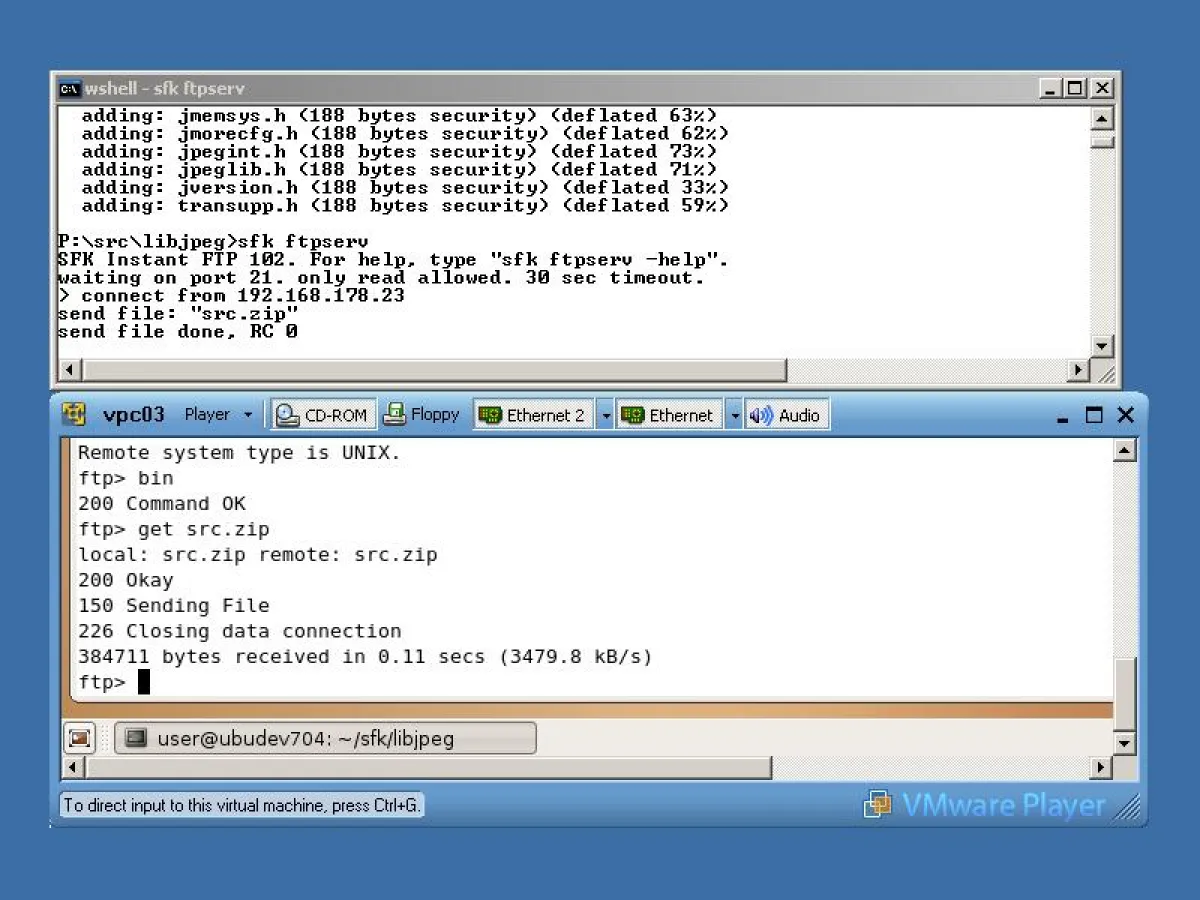The height and width of the screenshot is (900, 1200).
Task: Click scroll up arrow in wshell window
Action: [1102, 118]
